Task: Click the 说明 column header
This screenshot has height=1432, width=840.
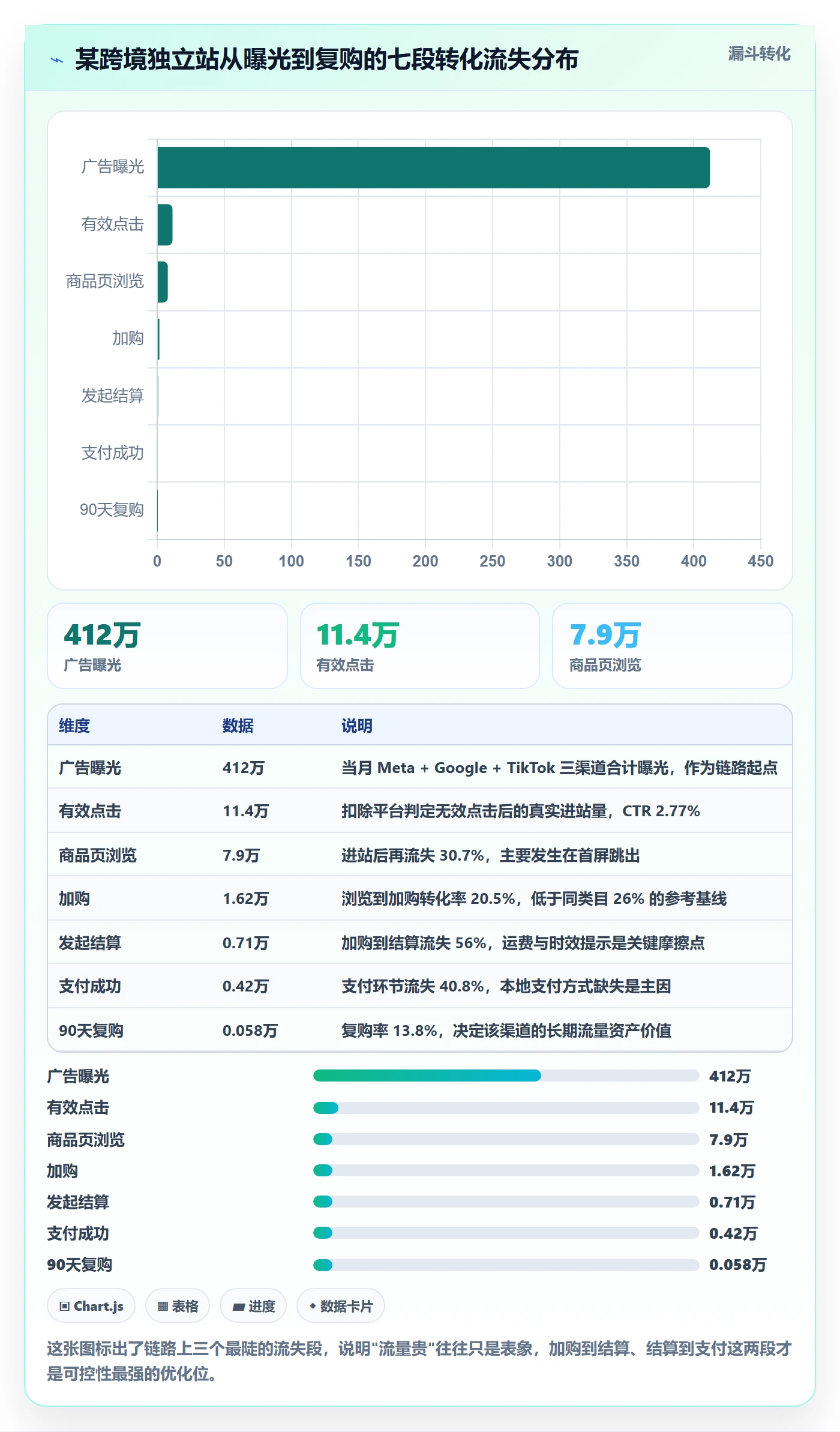Action: point(357,726)
